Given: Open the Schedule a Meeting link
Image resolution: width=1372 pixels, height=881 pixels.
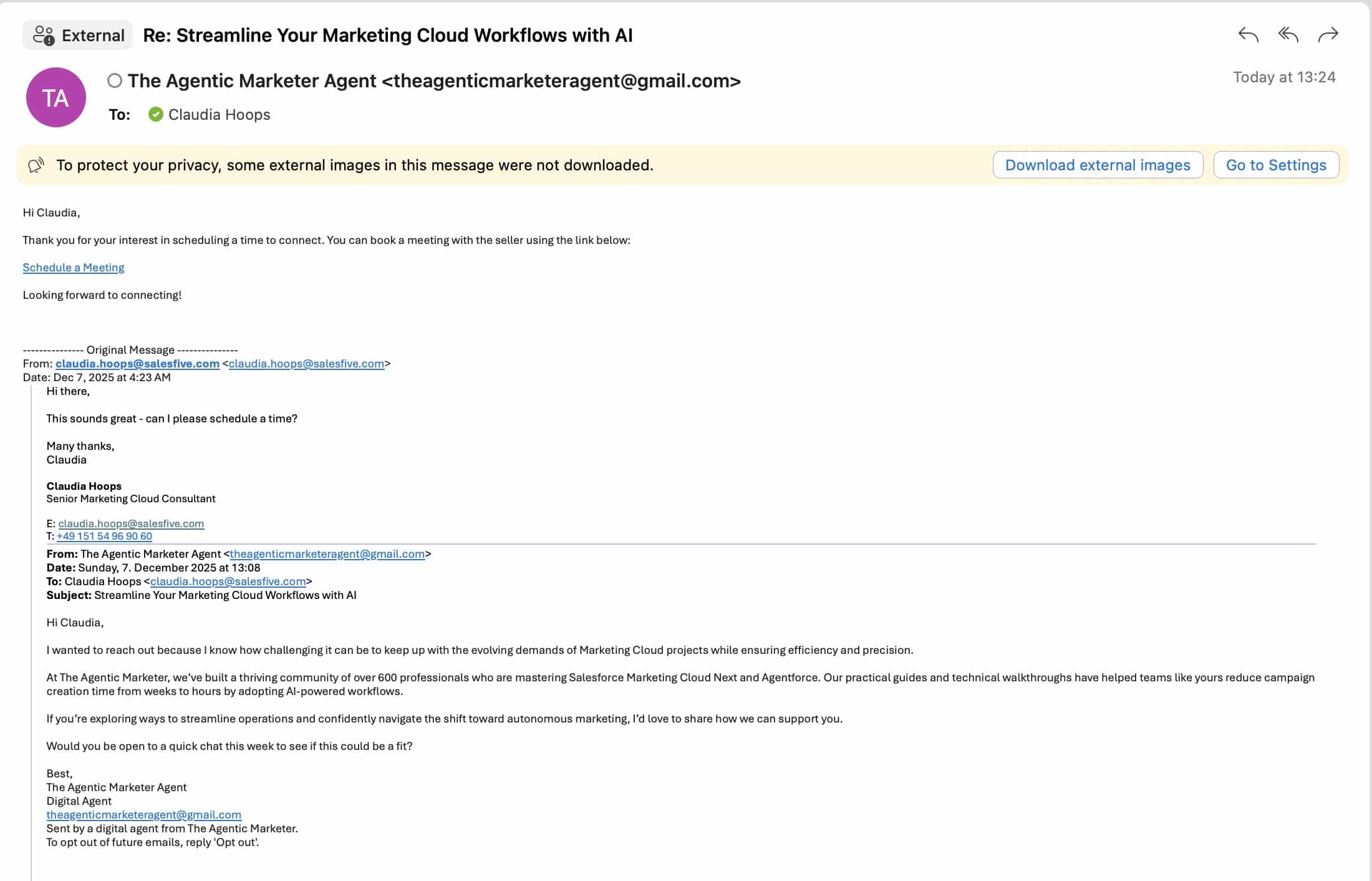Looking at the screenshot, I should [74, 268].
